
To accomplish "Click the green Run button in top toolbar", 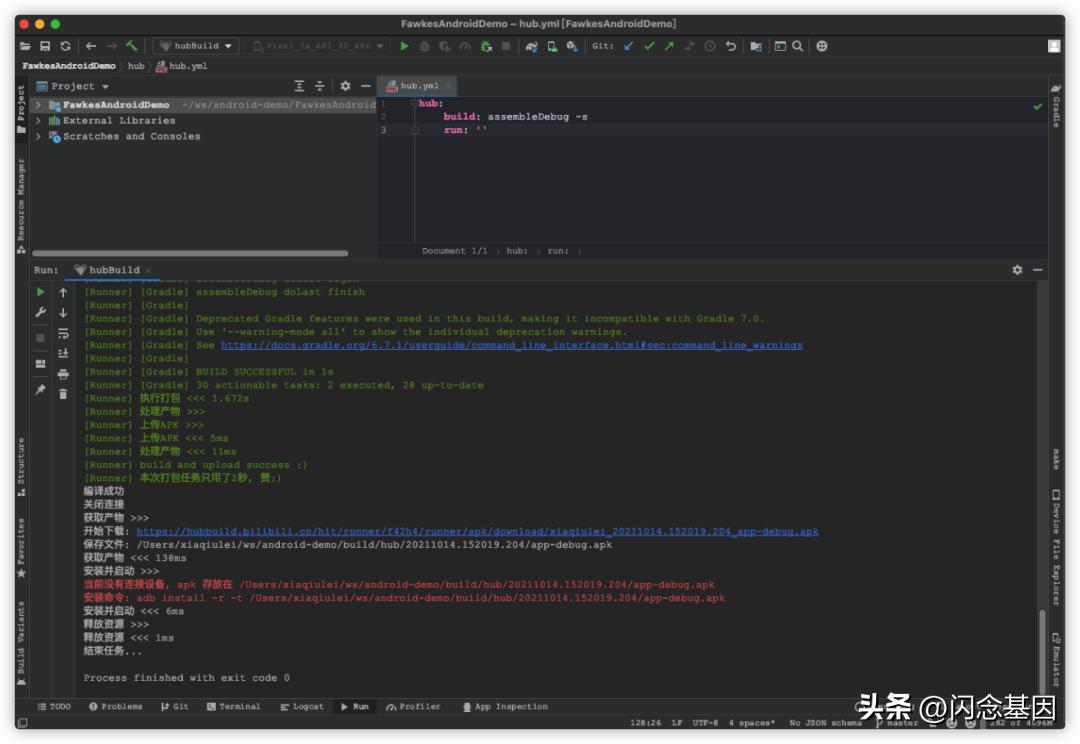I will tap(404, 46).
